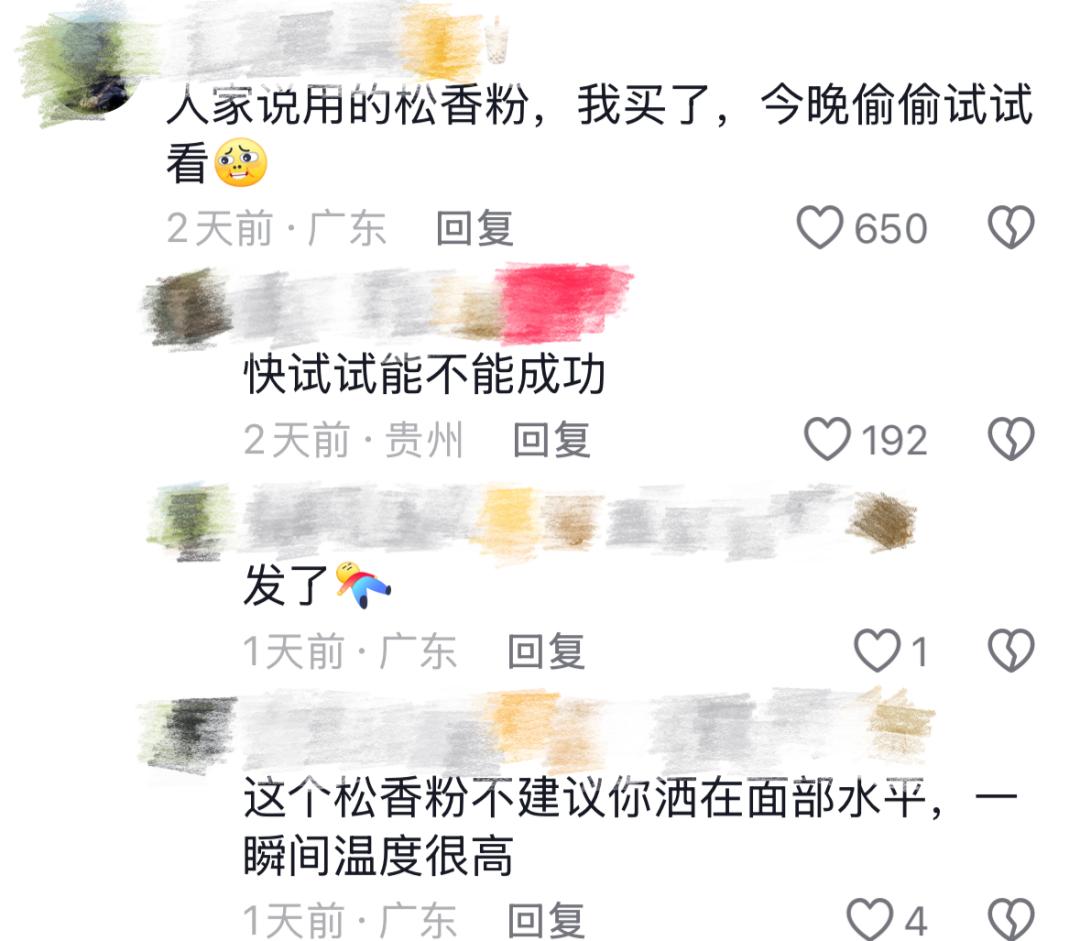Image resolution: width=1080 pixels, height=941 pixels.
Task: Tap the 650 like count
Action: pyautogui.click(x=891, y=228)
